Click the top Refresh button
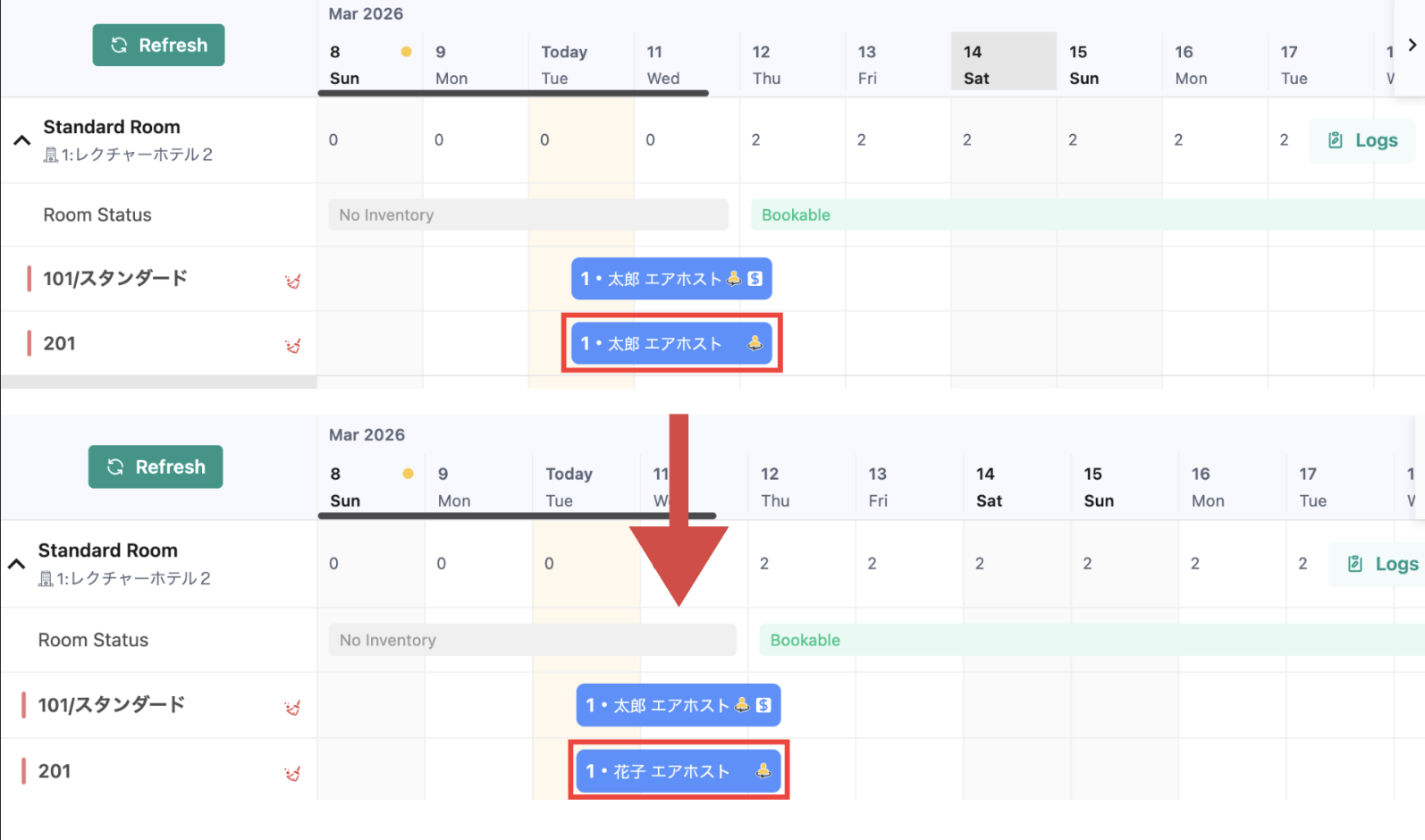This screenshot has height=840, width=1425. 158,45
